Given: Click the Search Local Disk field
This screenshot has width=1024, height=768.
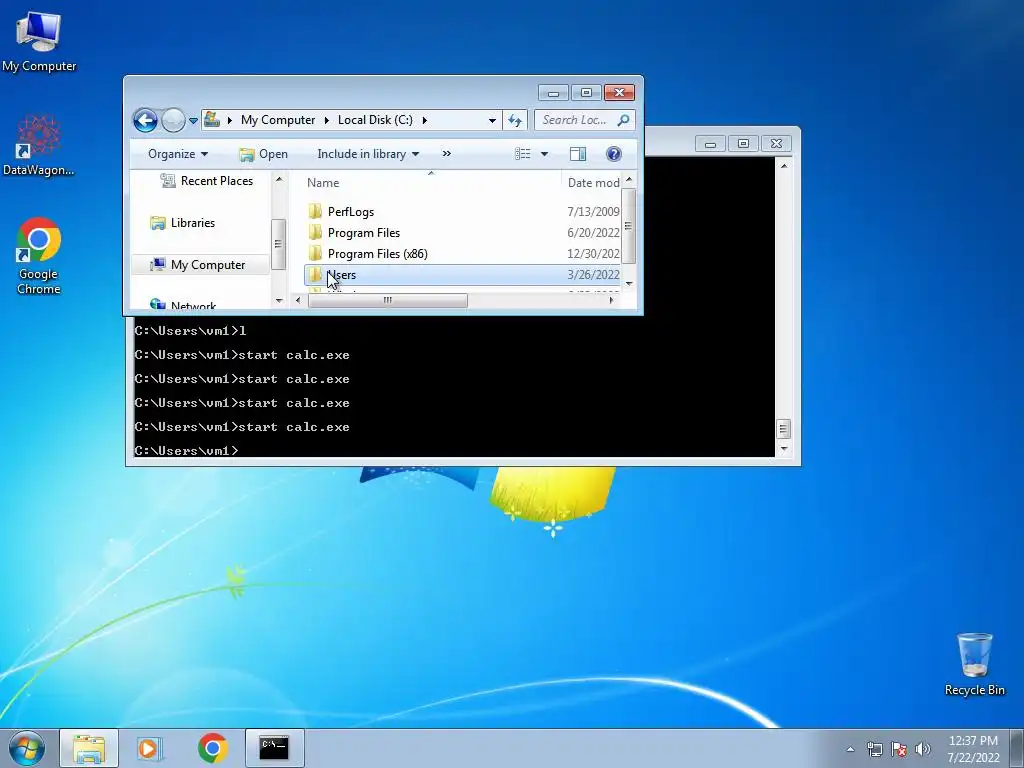Looking at the screenshot, I should click(575, 120).
